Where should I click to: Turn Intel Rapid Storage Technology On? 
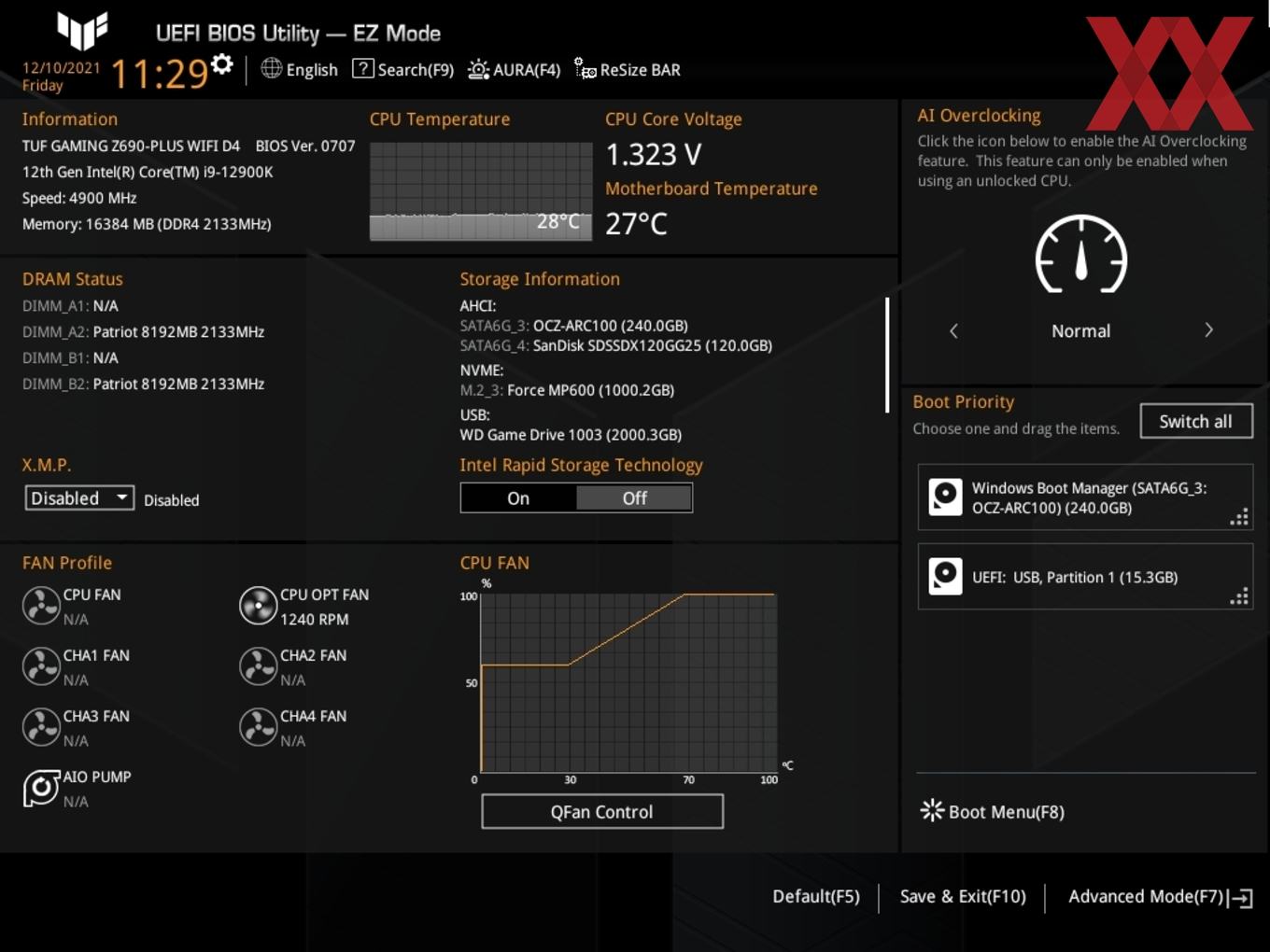click(x=518, y=498)
